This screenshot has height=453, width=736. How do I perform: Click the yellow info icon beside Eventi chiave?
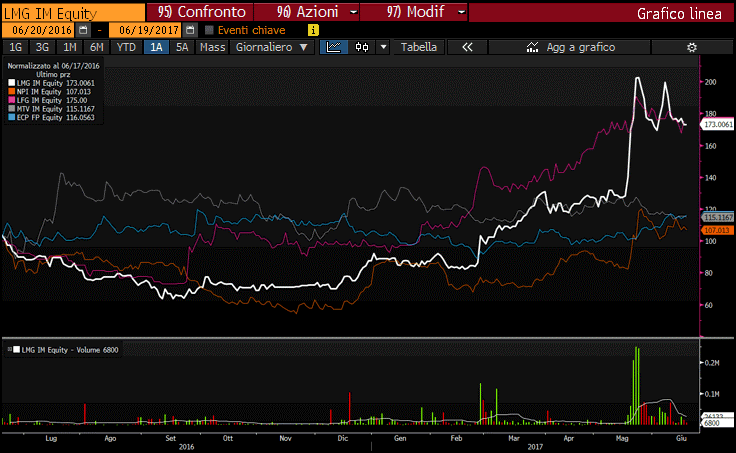[x=313, y=31]
